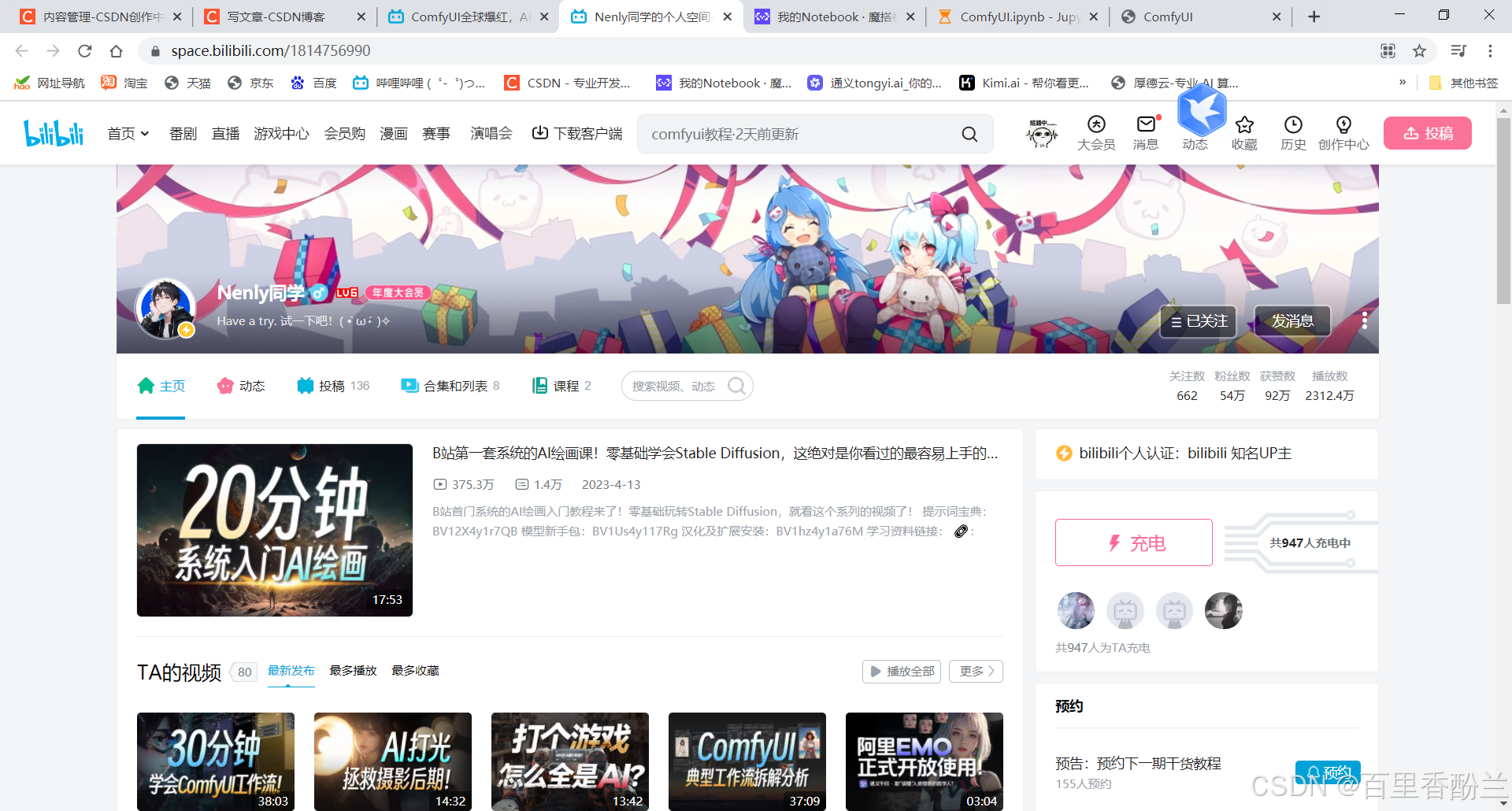The width and height of the screenshot is (1512, 811).
Task: Open the ComfyUI典型工作流拆解分析 thumbnail
Action: 747,761
